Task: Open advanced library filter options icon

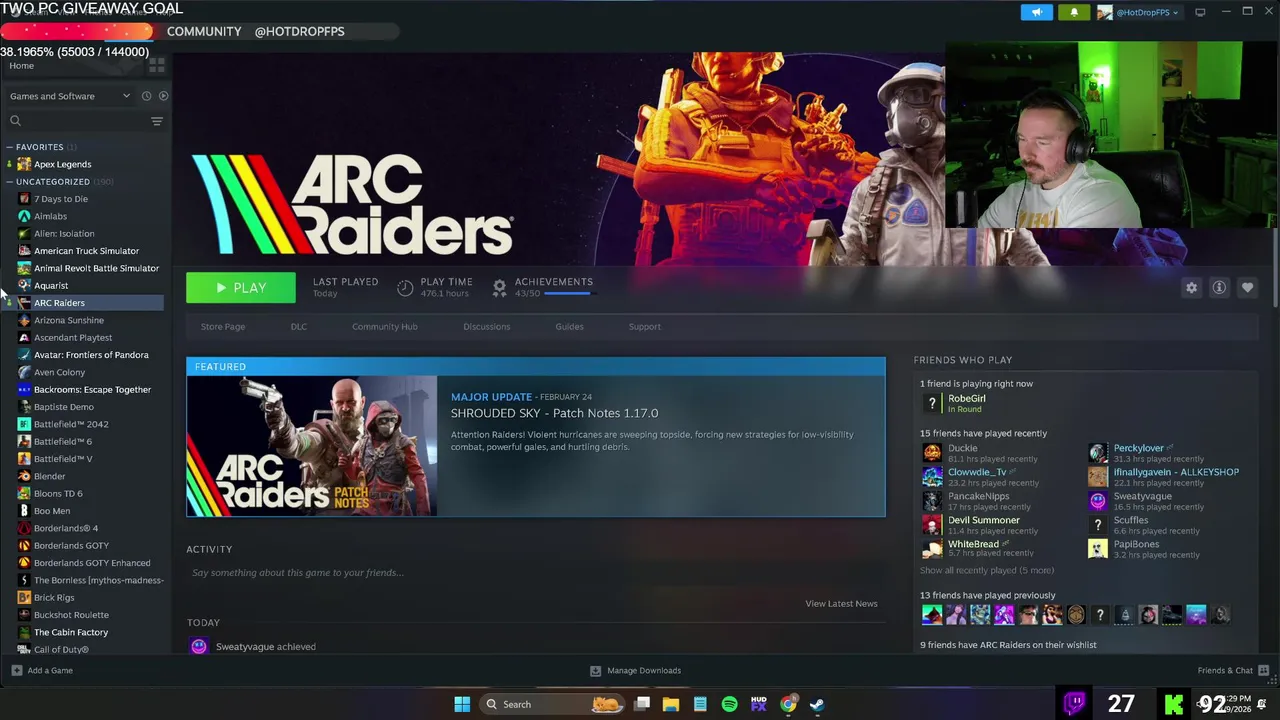Action: pyautogui.click(x=156, y=121)
